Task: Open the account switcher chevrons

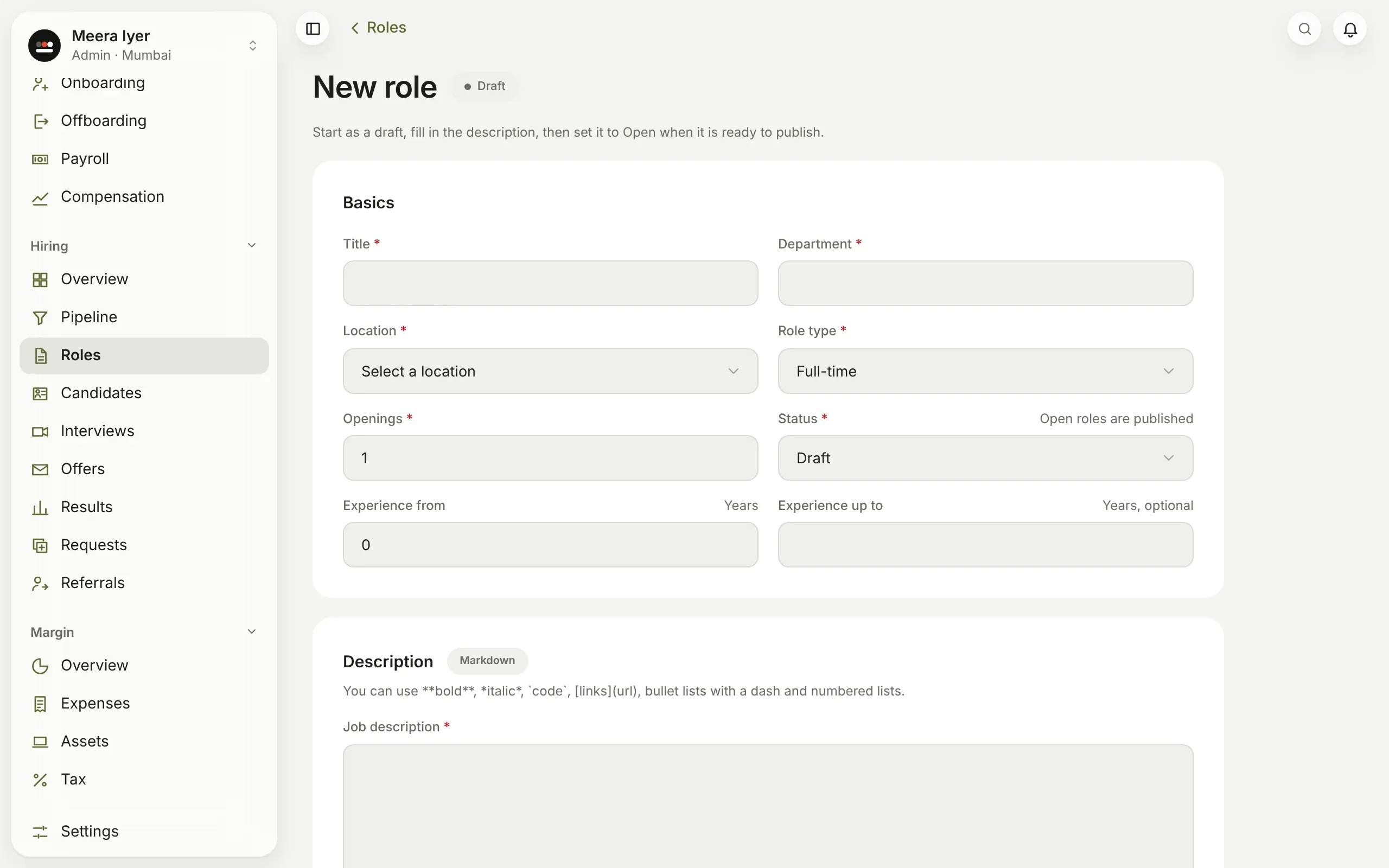Action: [x=252, y=46]
